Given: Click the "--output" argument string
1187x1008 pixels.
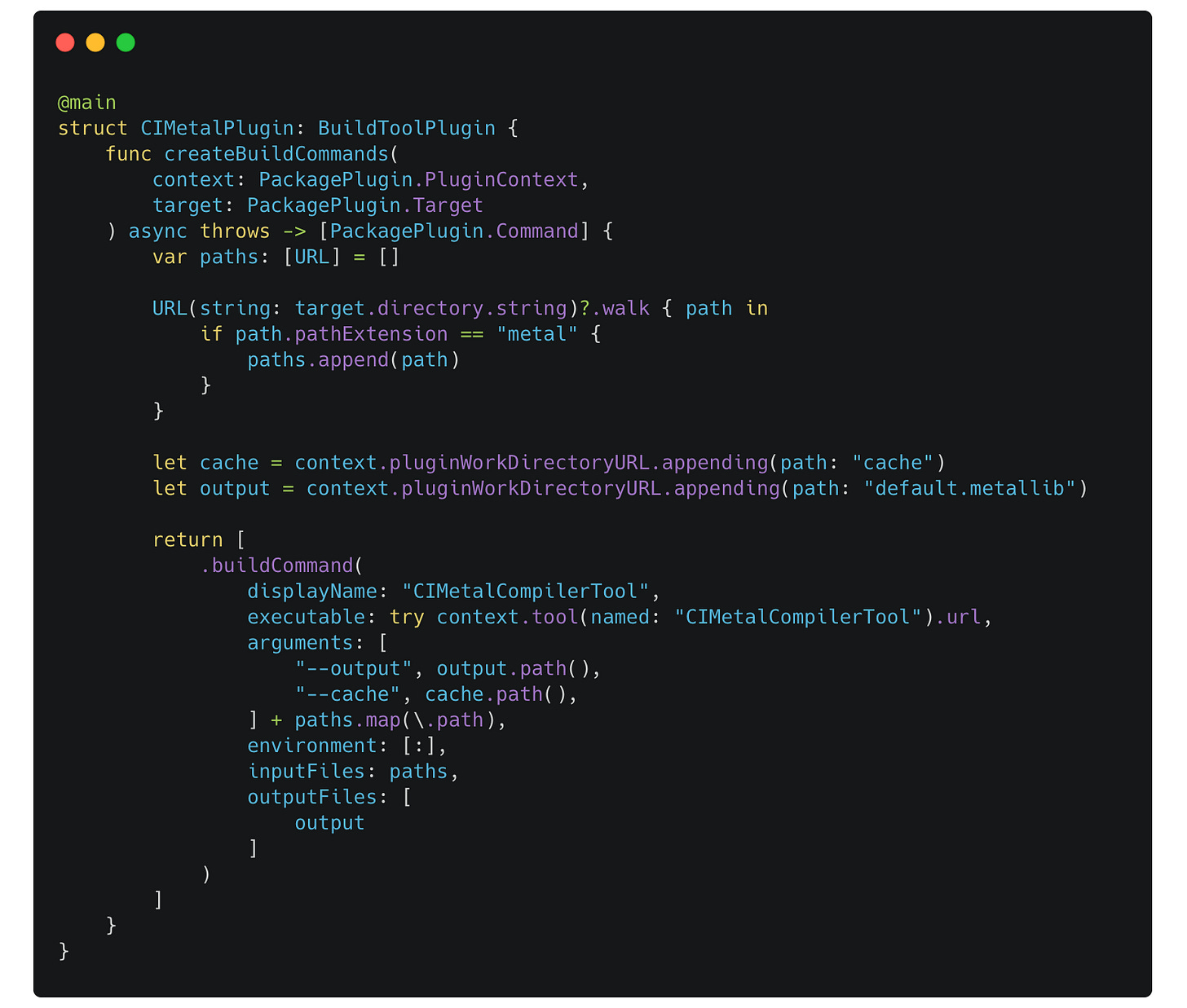Looking at the screenshot, I should click(354, 669).
